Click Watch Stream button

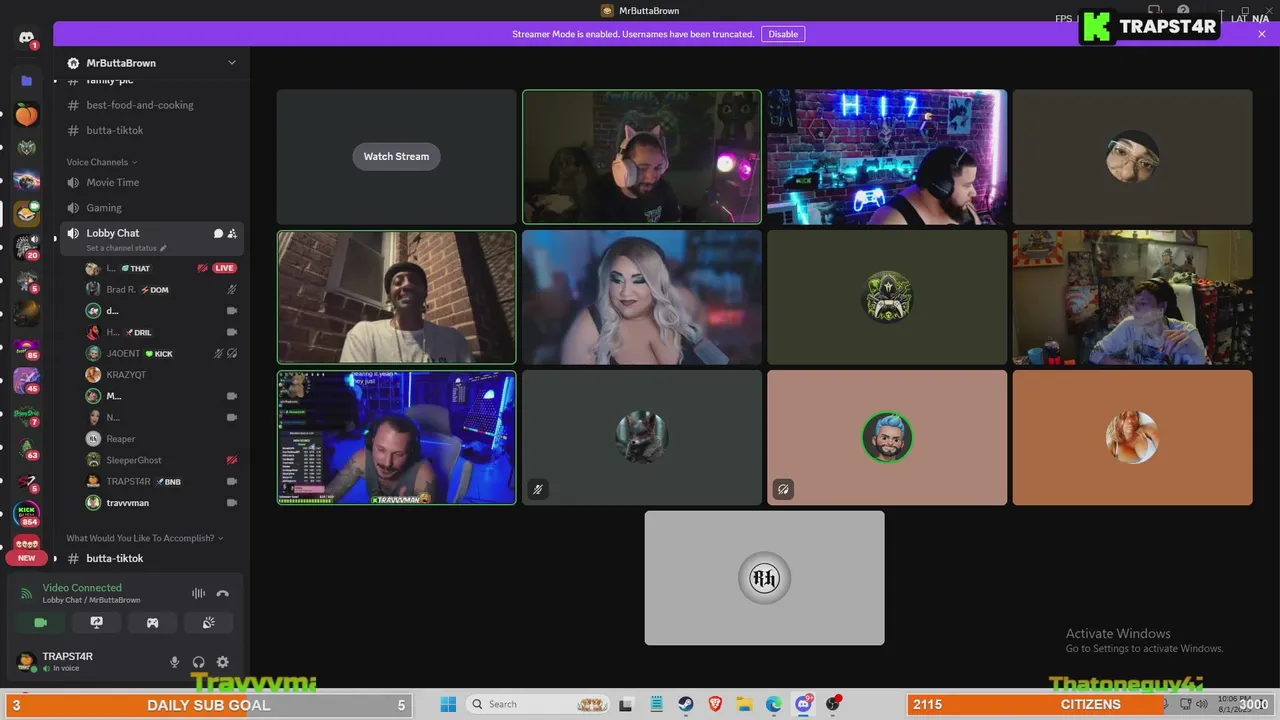pos(396,156)
